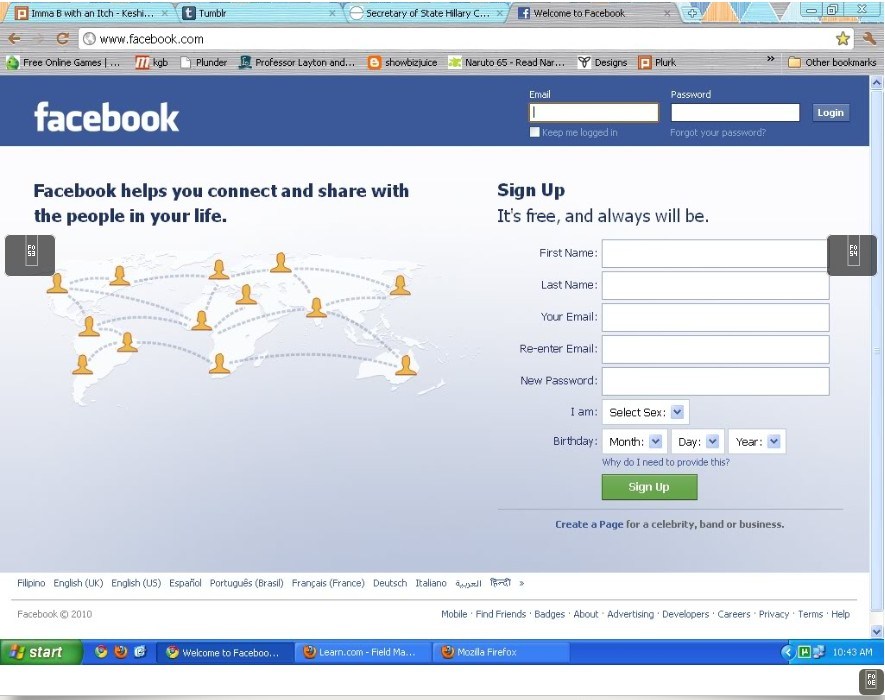
Task: Open the Professor Layton bookmark
Action: [x=297, y=63]
